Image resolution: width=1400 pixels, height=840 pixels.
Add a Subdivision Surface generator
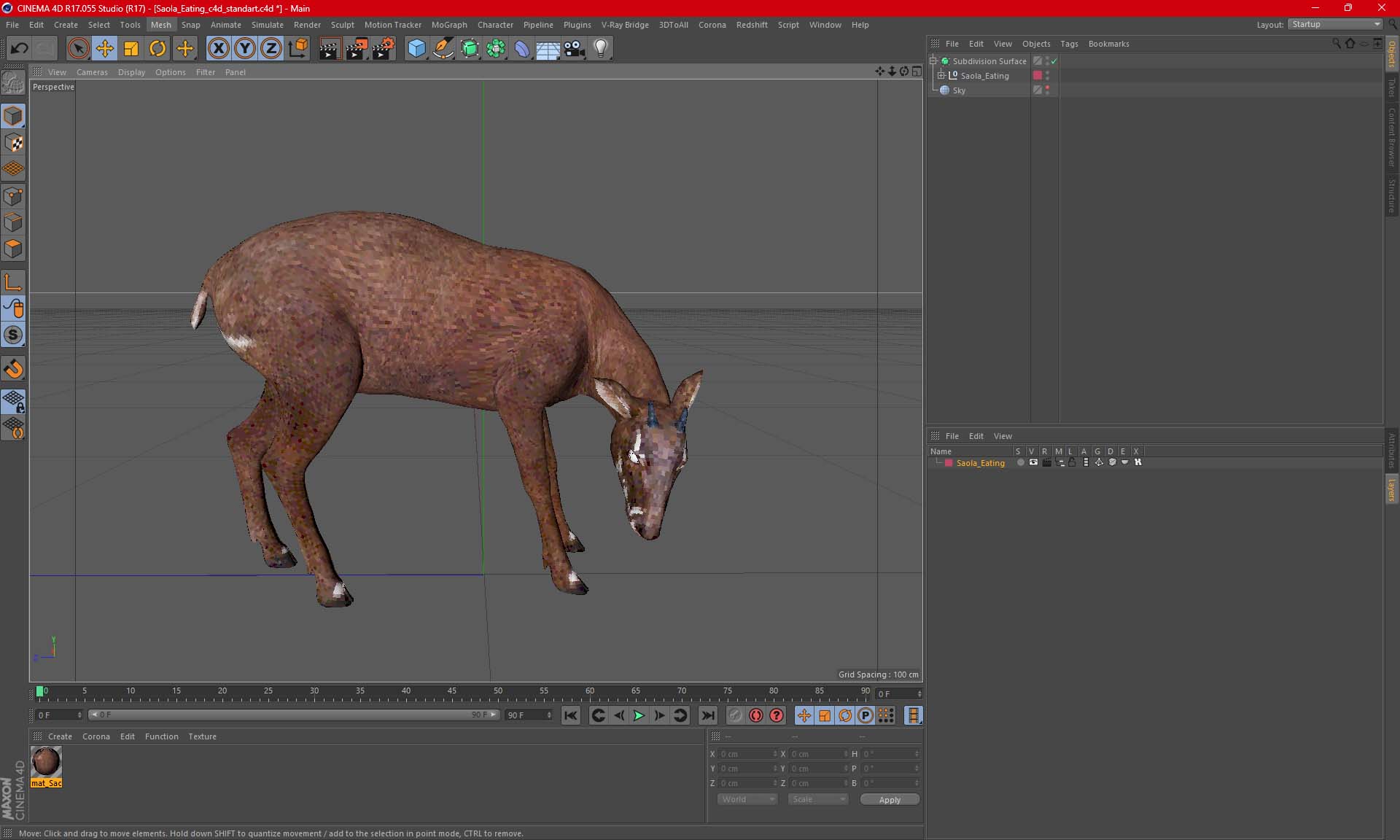[470, 49]
